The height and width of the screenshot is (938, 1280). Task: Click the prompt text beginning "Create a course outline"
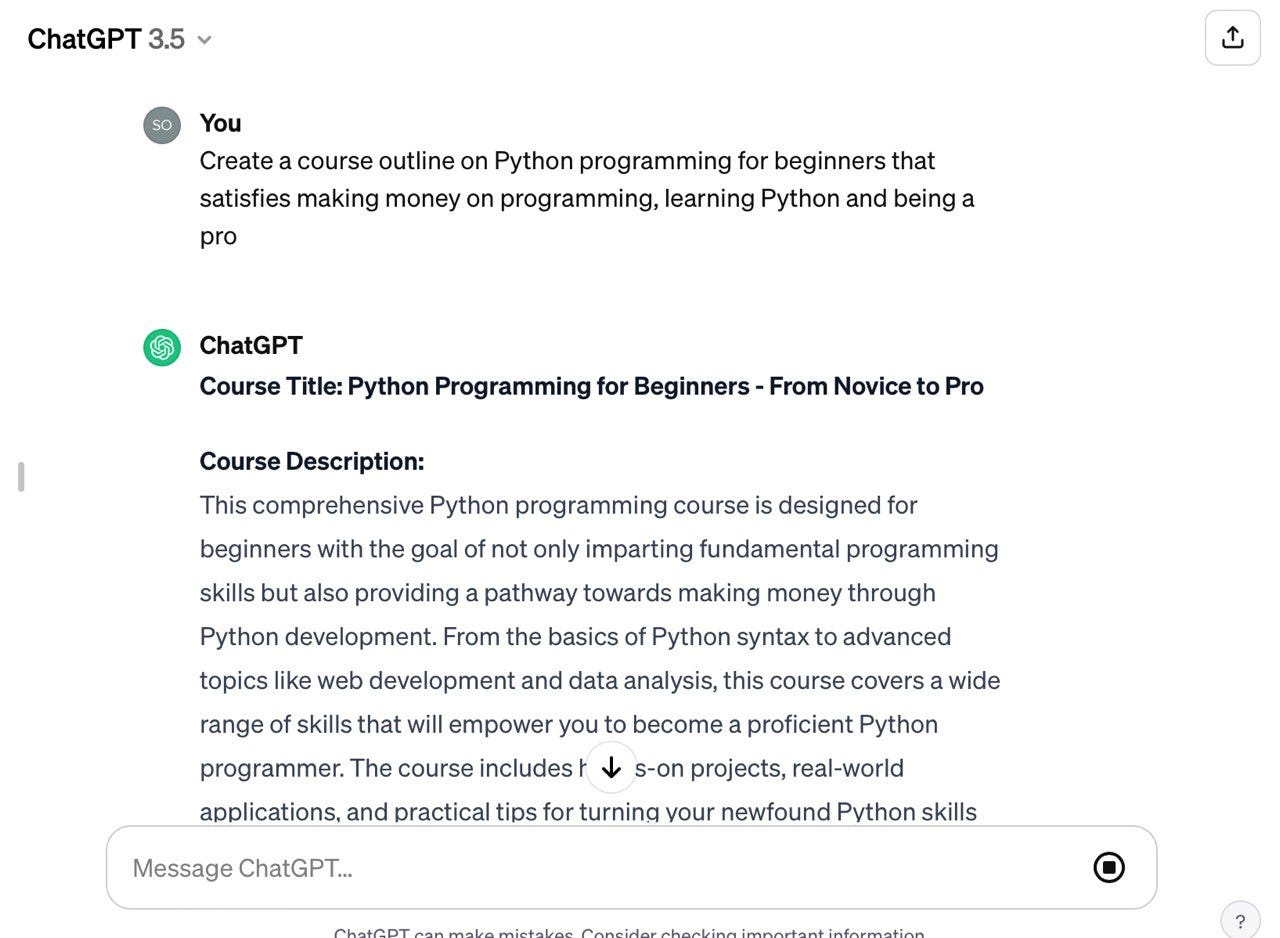pyautogui.click(x=587, y=198)
